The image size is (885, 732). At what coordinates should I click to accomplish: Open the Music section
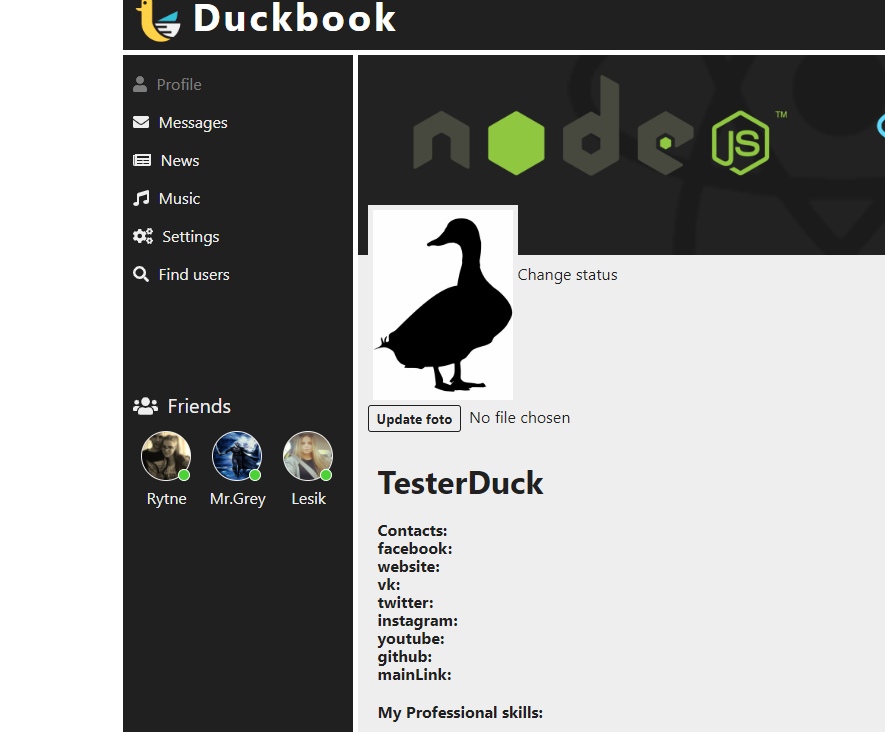point(179,199)
